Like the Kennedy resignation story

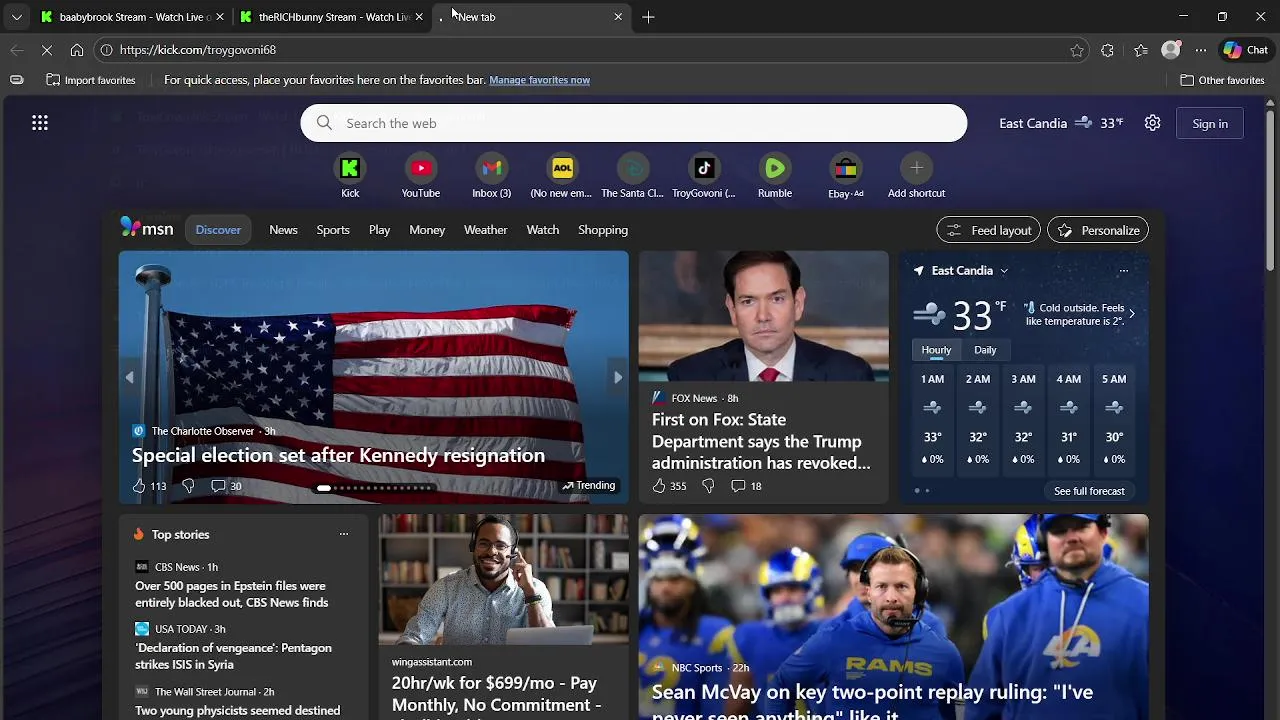[x=149, y=486]
